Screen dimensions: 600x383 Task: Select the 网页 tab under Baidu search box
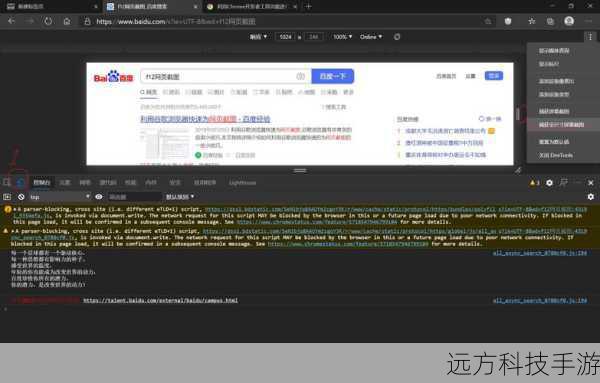(x=148, y=92)
